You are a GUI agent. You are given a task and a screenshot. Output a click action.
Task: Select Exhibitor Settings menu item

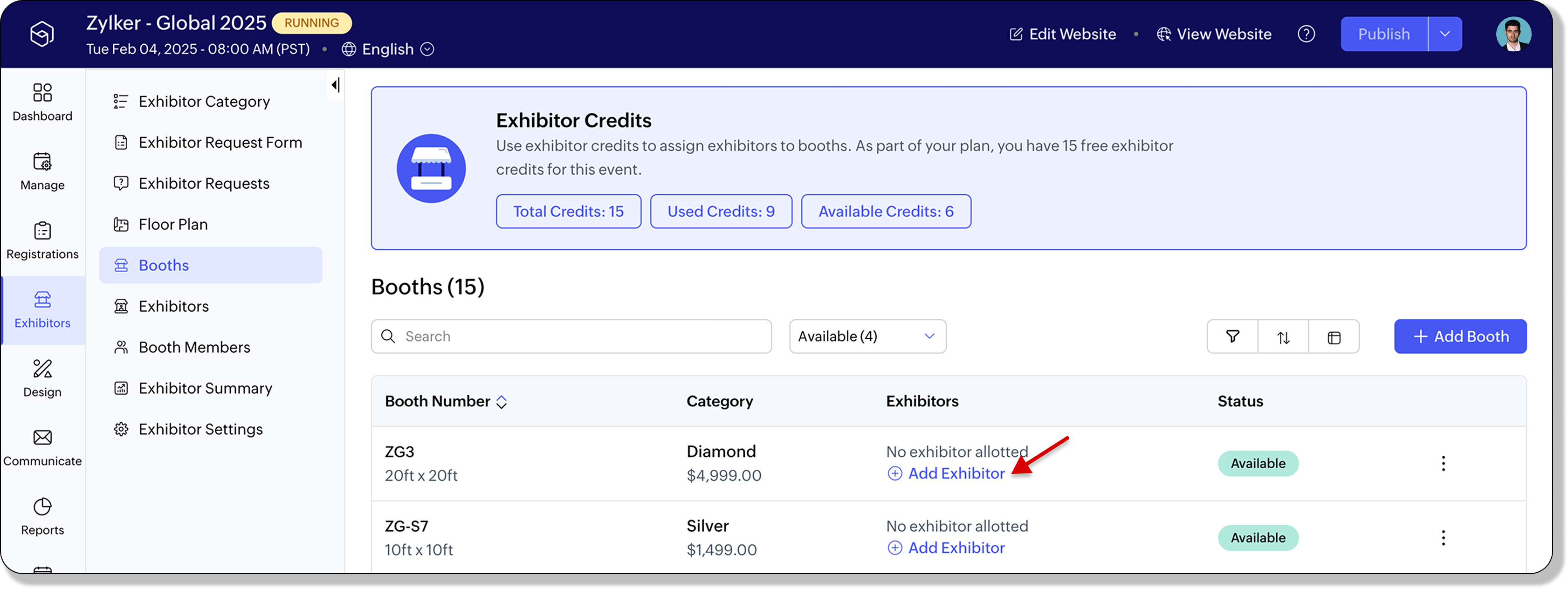pyautogui.click(x=200, y=430)
